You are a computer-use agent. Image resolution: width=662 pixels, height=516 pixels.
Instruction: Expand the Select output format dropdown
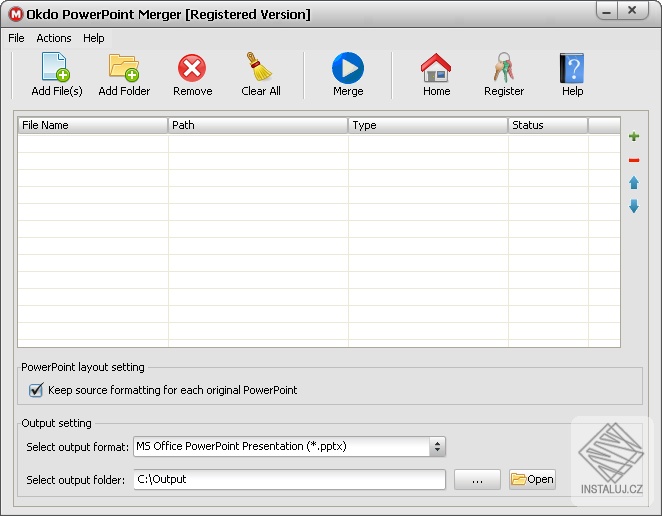click(437, 447)
